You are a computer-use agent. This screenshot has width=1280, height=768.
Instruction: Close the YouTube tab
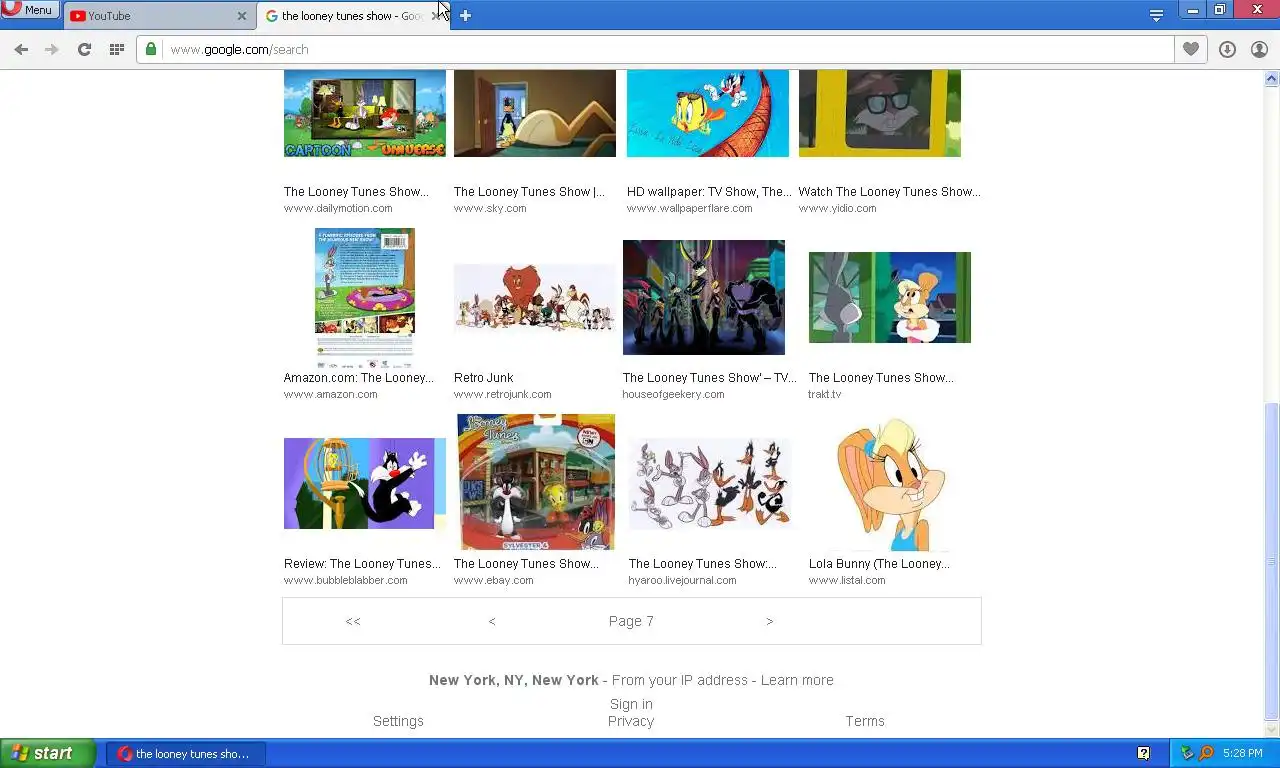(241, 16)
